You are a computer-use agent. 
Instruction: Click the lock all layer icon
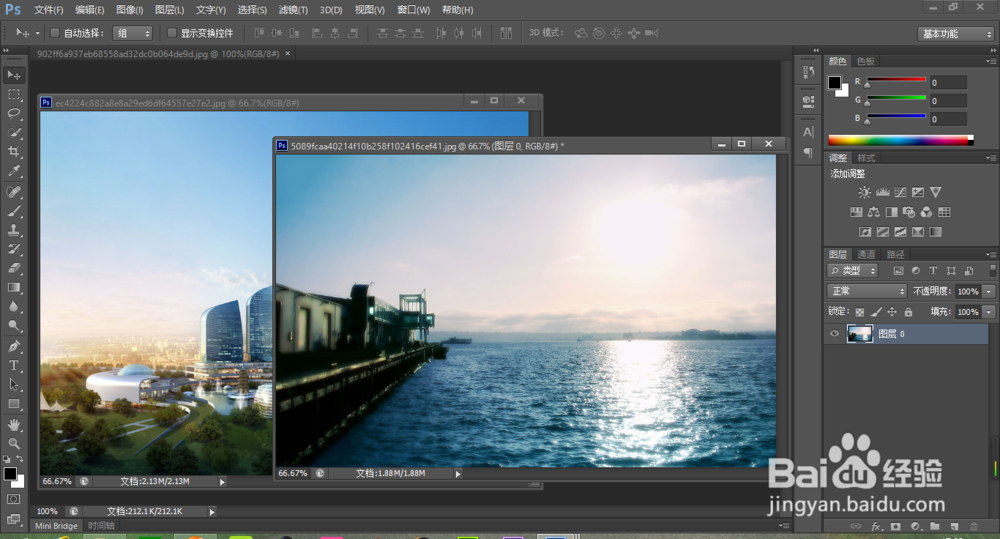[x=907, y=312]
